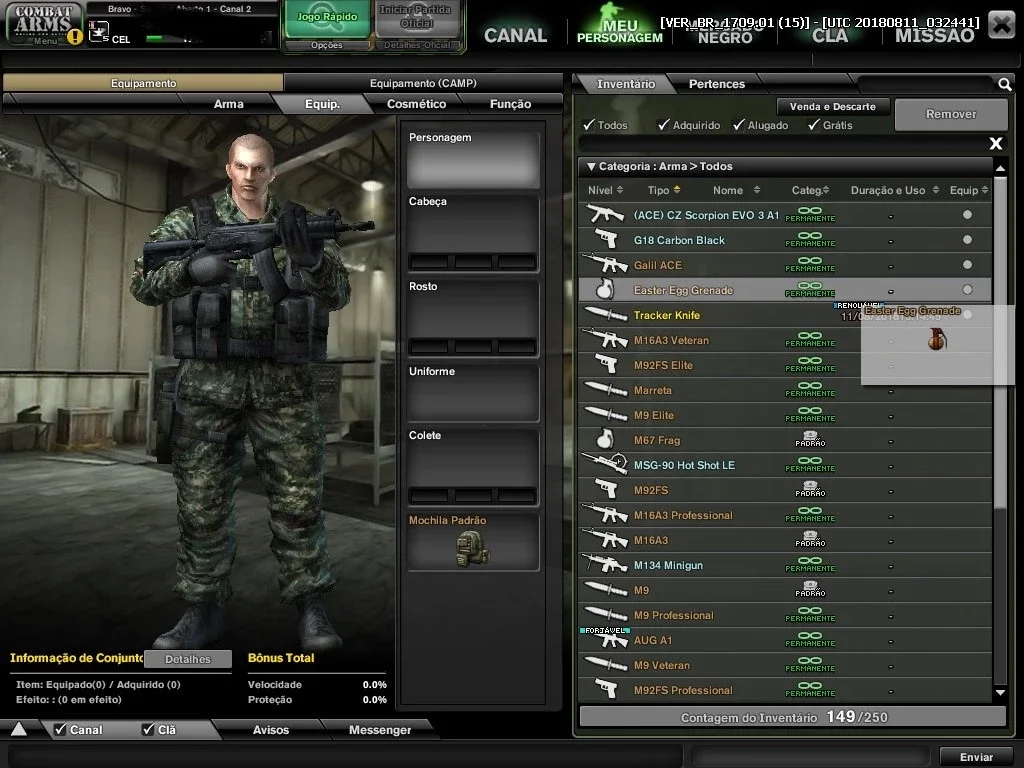
Task: Sort inventory by Nível column
Action: point(605,190)
